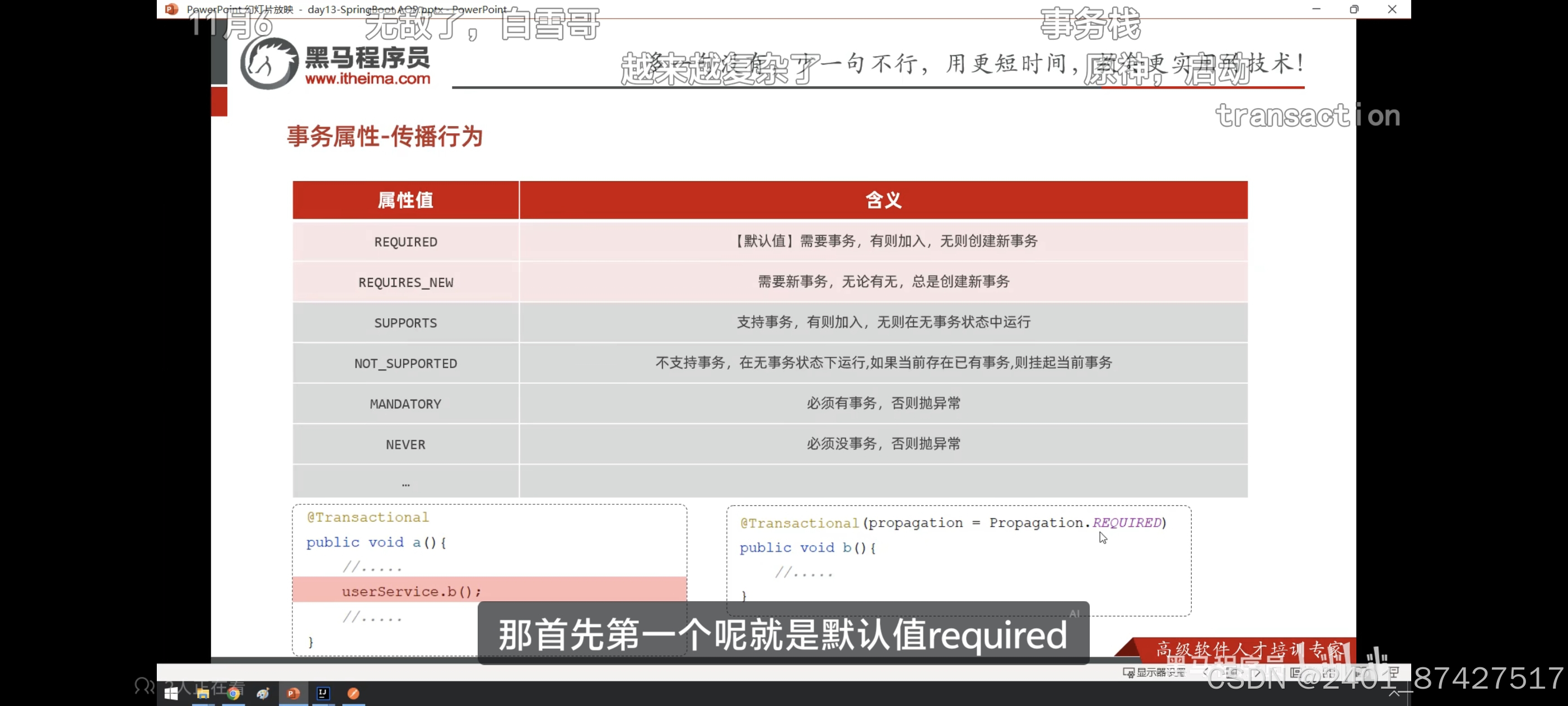Restore down the PowerPoint window
Screen dimensions: 1568x706
pos(1354,9)
